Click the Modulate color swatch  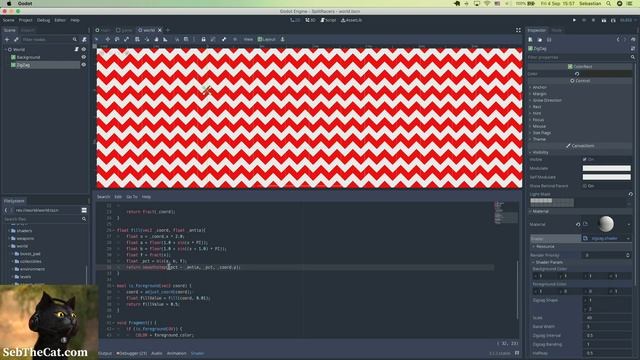[x=607, y=168]
